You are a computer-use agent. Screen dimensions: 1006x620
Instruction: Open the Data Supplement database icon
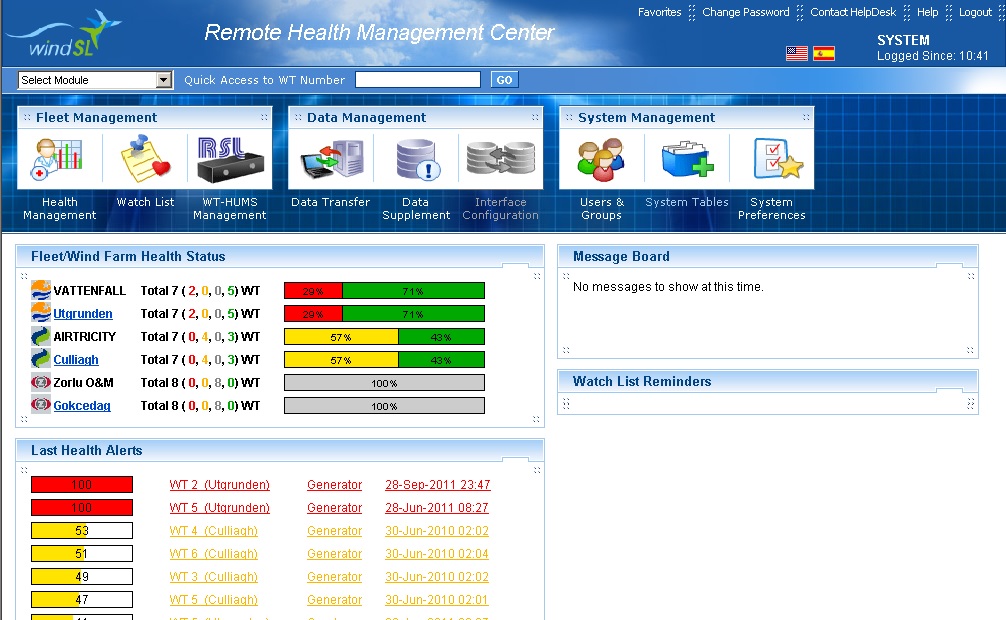pyautogui.click(x=416, y=159)
